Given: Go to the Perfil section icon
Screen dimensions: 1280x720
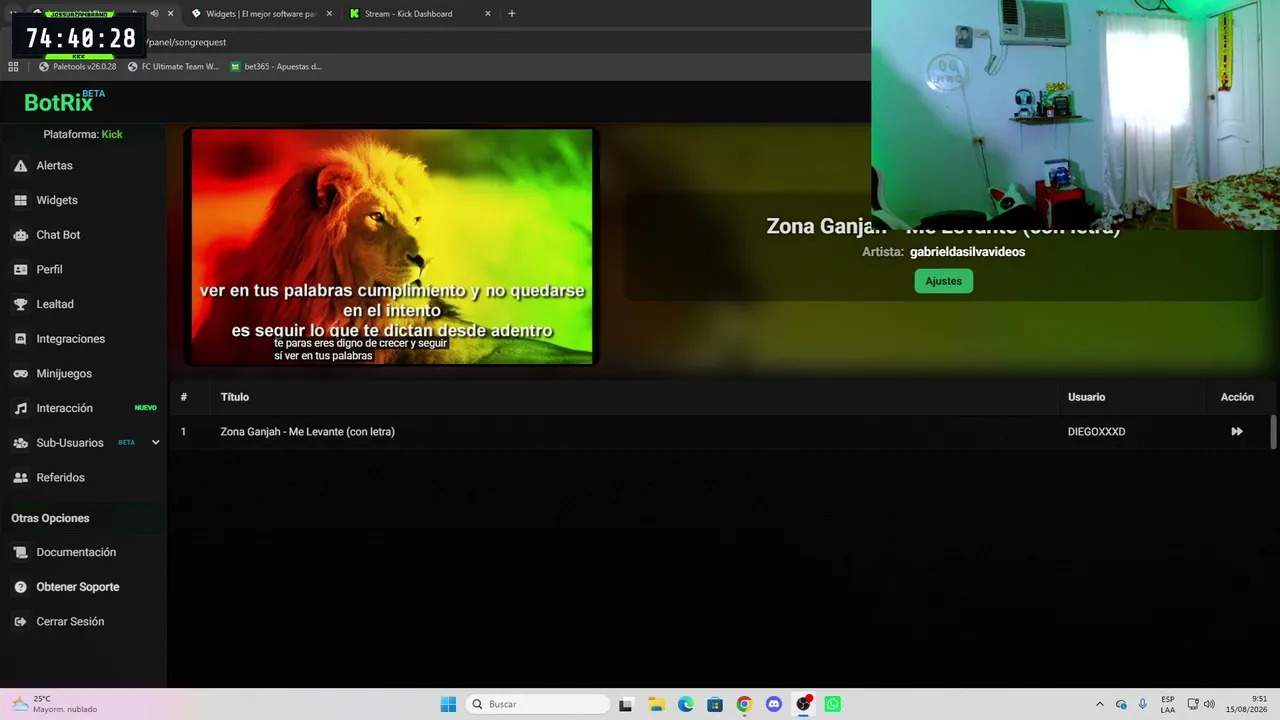Looking at the screenshot, I should 20,269.
